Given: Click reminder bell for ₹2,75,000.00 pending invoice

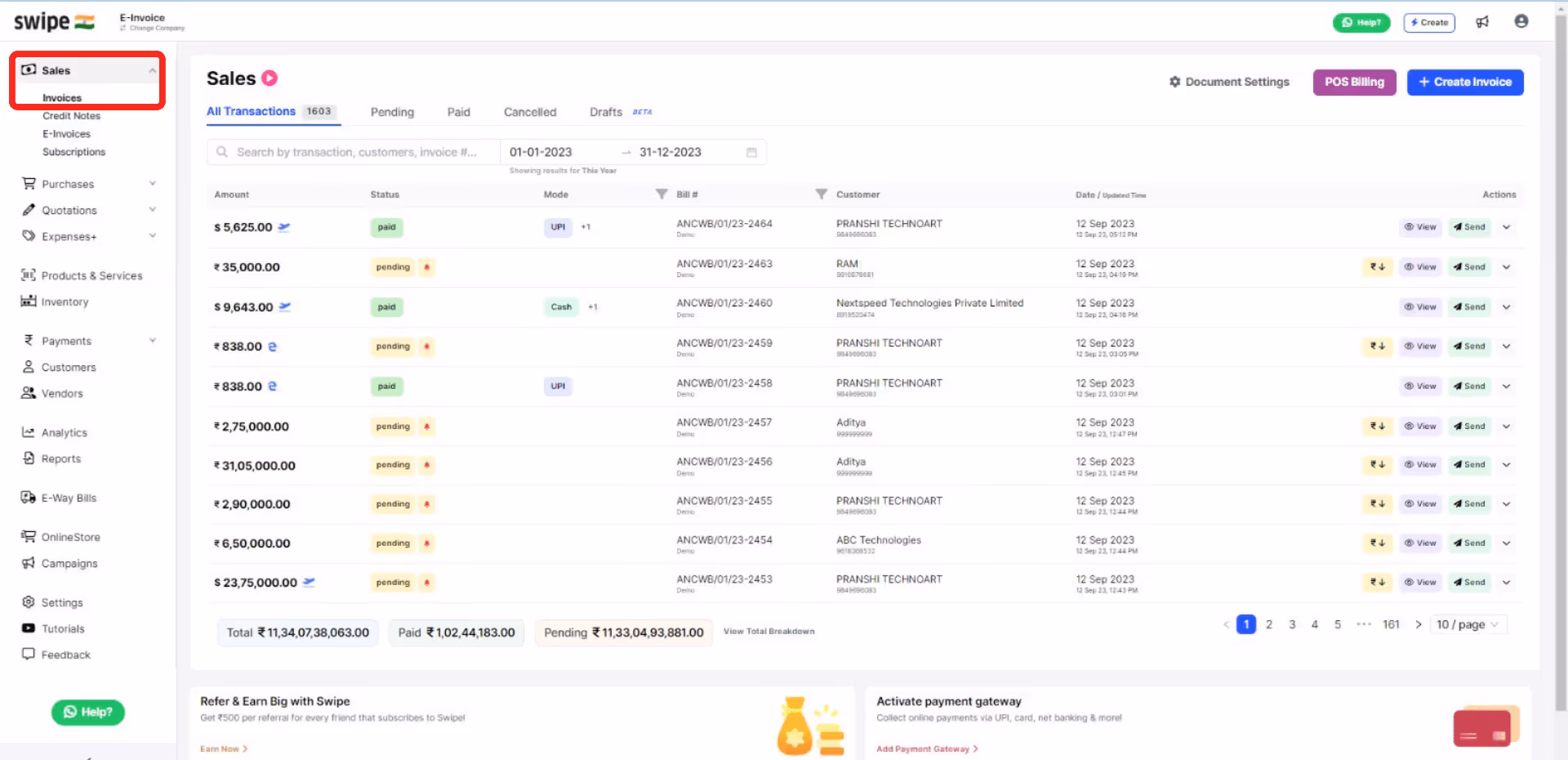Looking at the screenshot, I should (x=426, y=427).
